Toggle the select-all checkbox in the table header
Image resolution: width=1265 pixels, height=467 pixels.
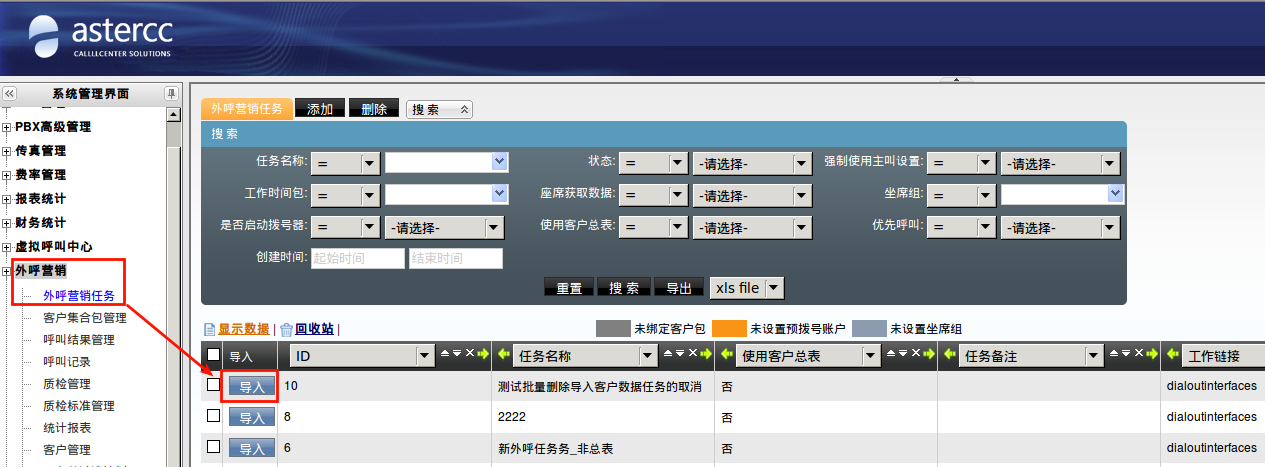tap(213, 355)
